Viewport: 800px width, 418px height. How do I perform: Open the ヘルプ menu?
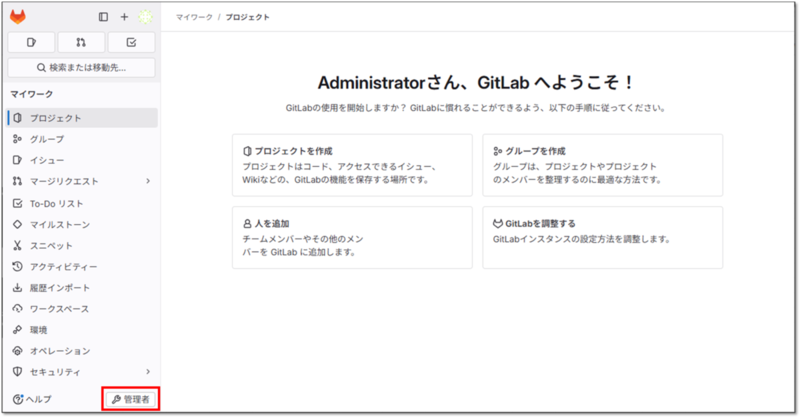(x=32, y=399)
